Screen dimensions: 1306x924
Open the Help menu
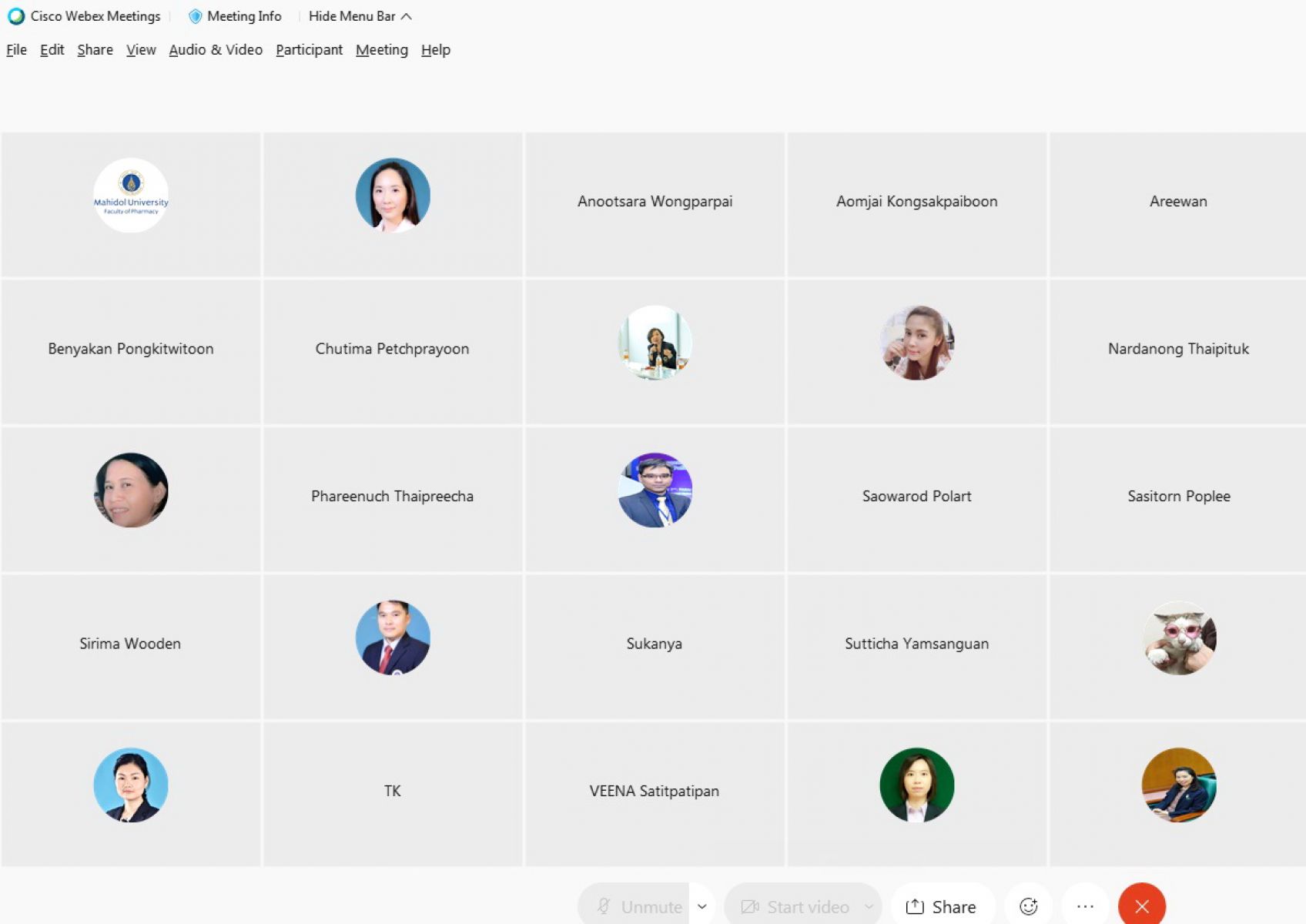[x=435, y=50]
